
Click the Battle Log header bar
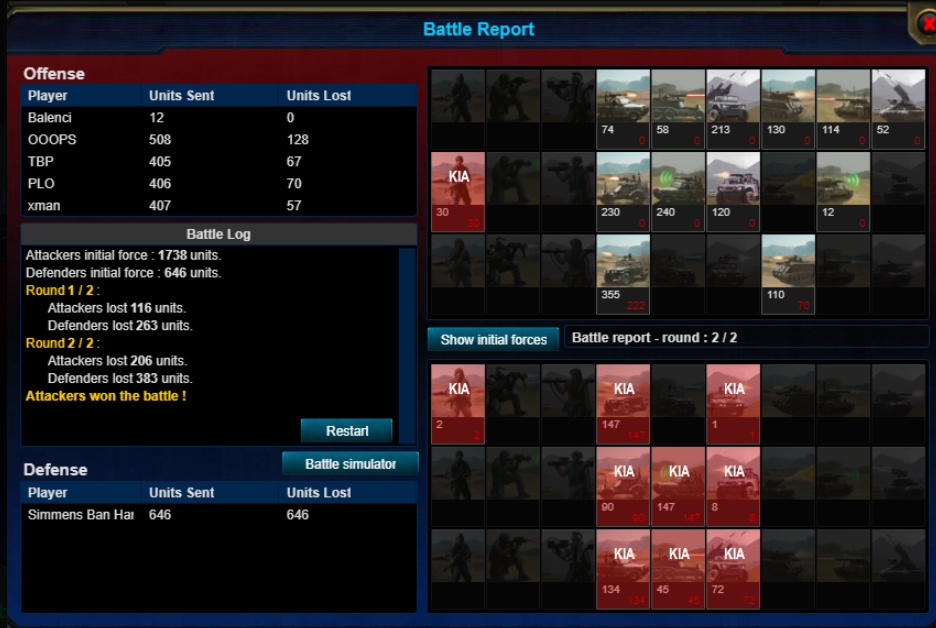(218, 234)
